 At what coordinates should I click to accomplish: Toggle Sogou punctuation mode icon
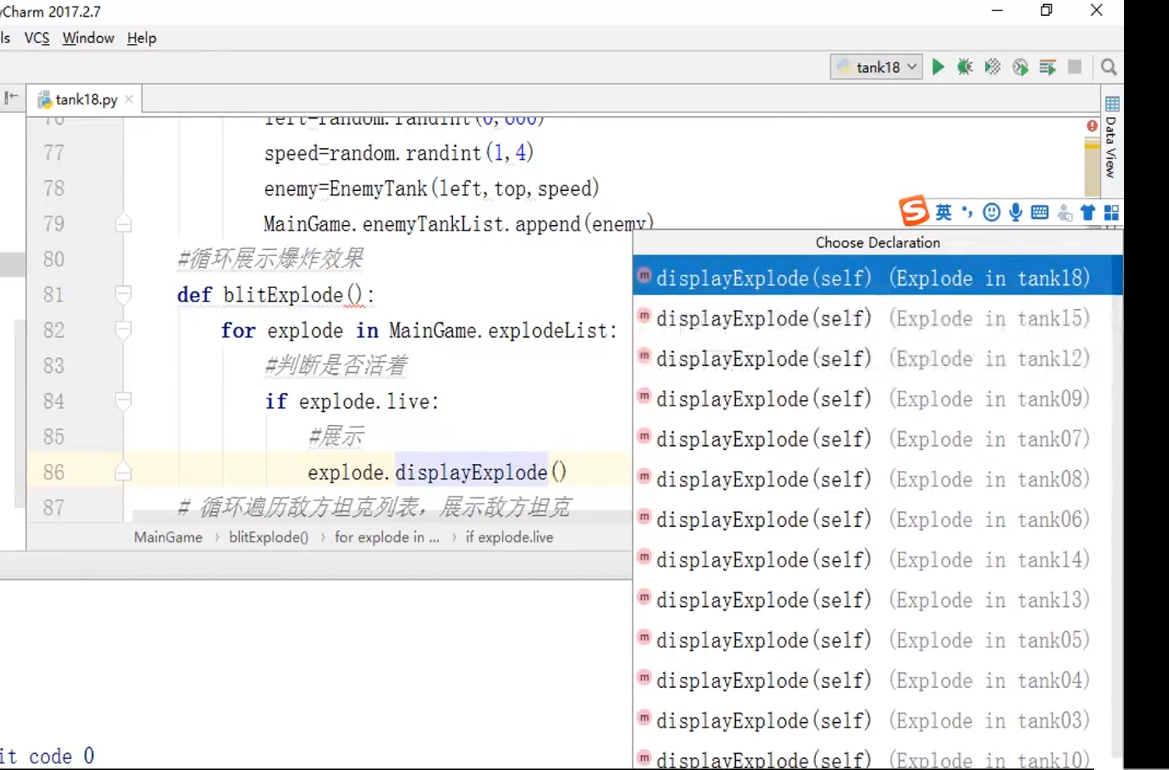pyautogui.click(x=967, y=212)
